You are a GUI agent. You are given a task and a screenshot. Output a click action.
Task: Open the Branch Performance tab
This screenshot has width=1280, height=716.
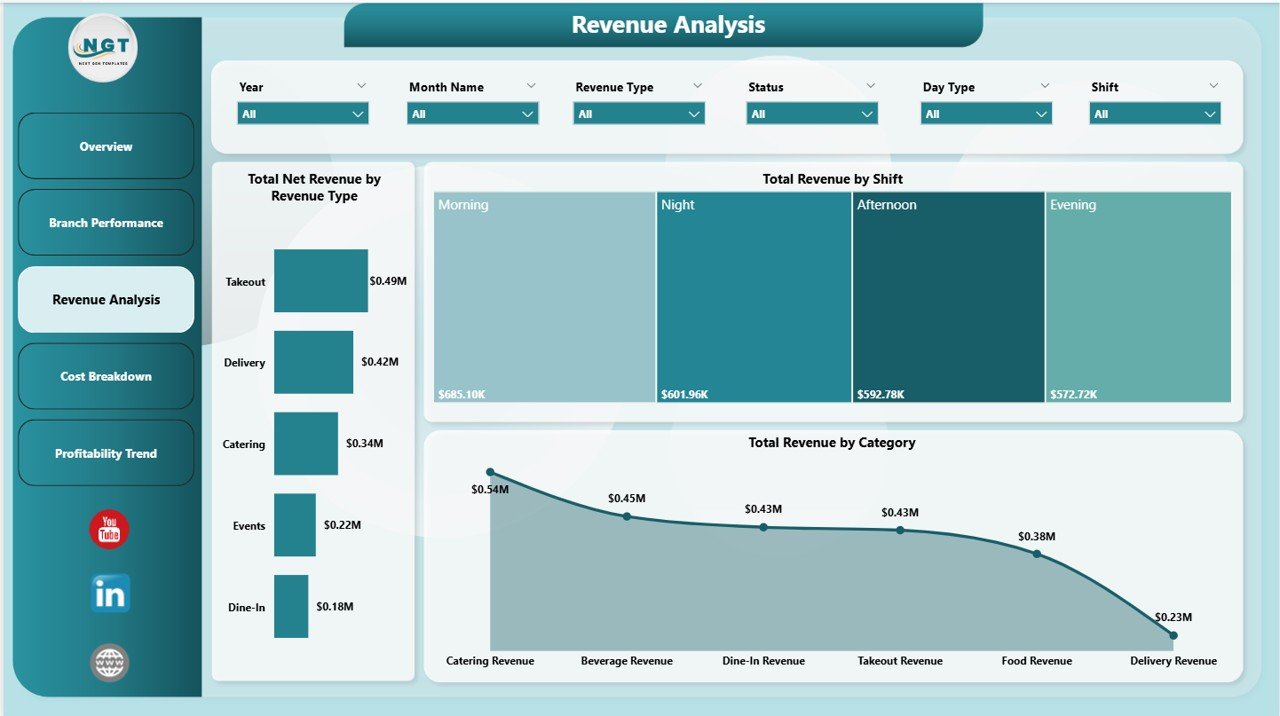[106, 222]
